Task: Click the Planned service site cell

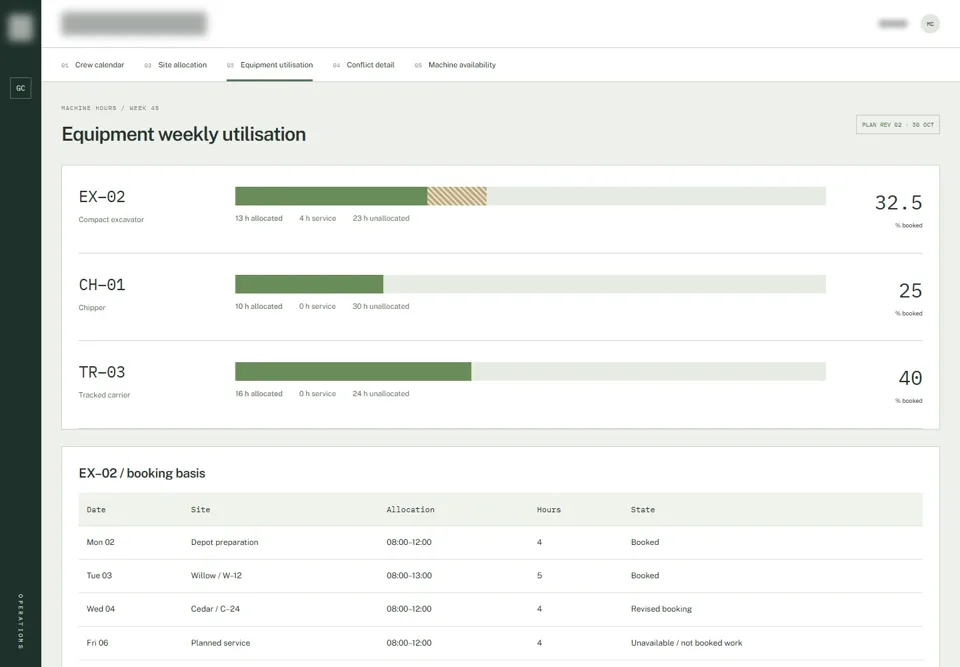Action: [220, 643]
